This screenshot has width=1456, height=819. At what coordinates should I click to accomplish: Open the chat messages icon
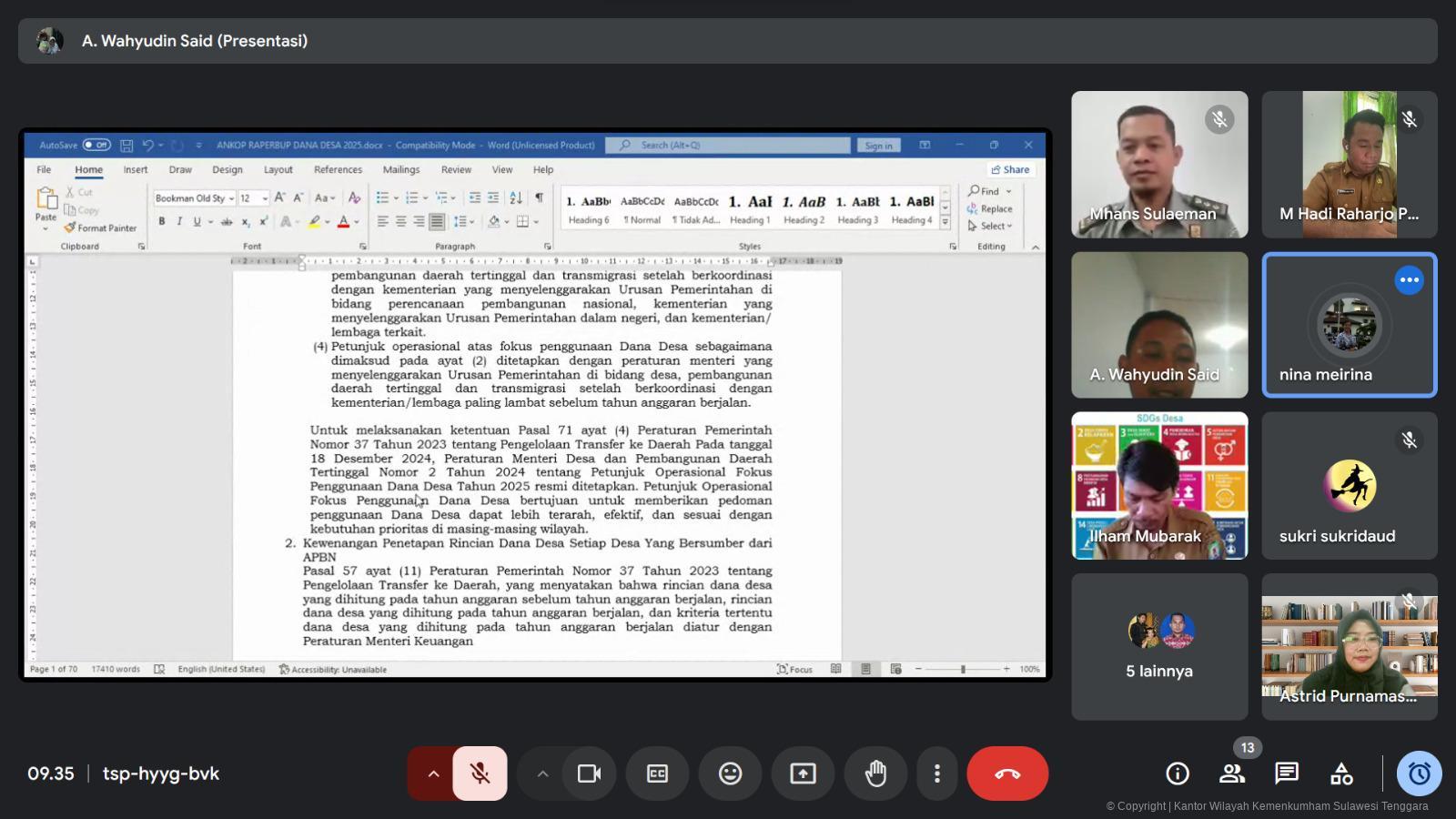(x=1287, y=773)
